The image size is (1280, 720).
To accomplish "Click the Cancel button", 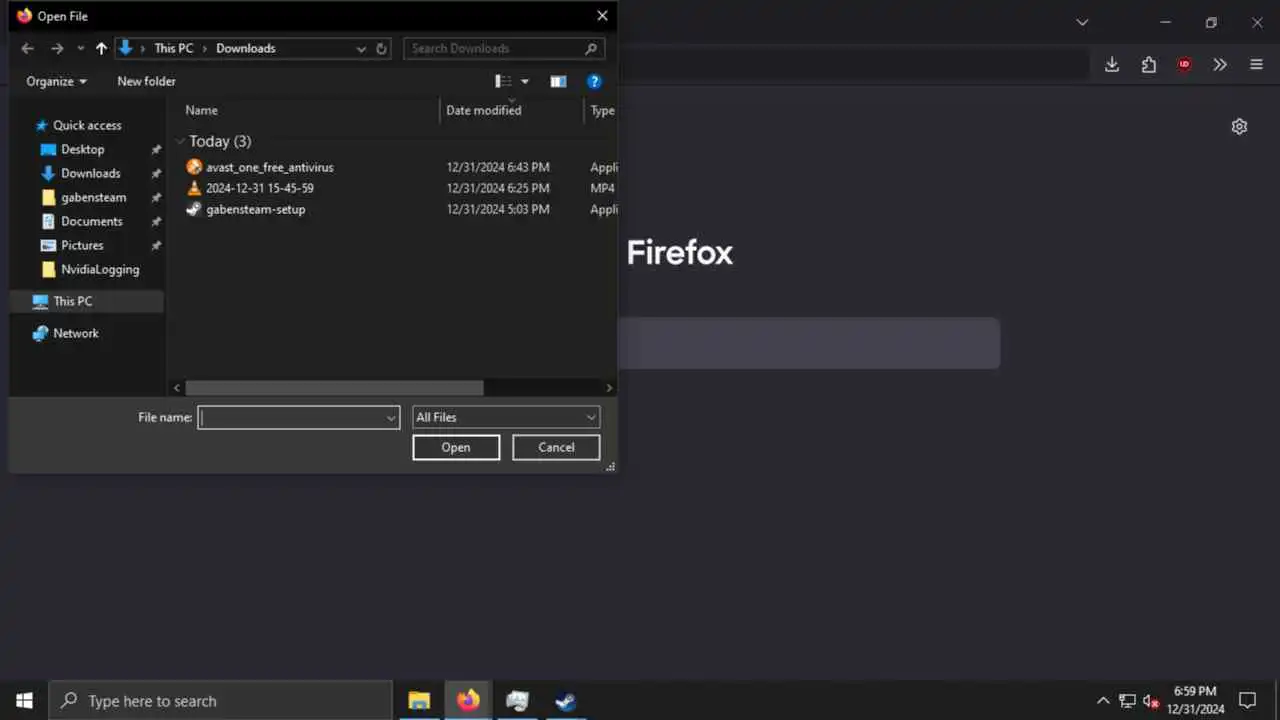I will tap(556, 447).
